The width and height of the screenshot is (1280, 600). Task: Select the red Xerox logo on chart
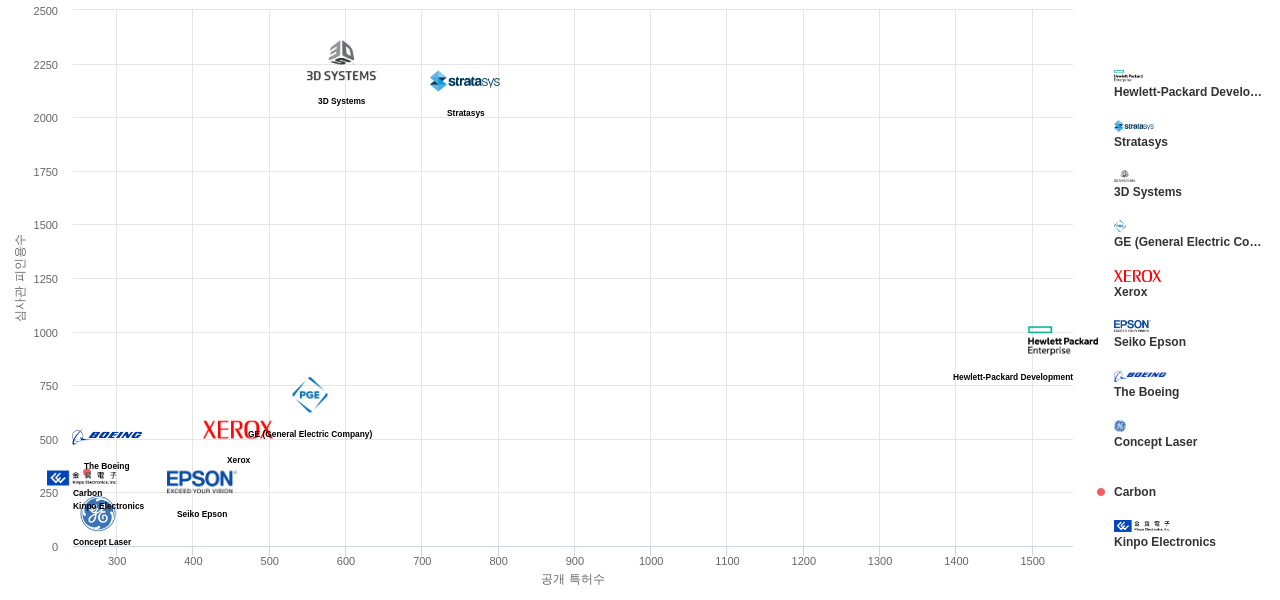237,430
